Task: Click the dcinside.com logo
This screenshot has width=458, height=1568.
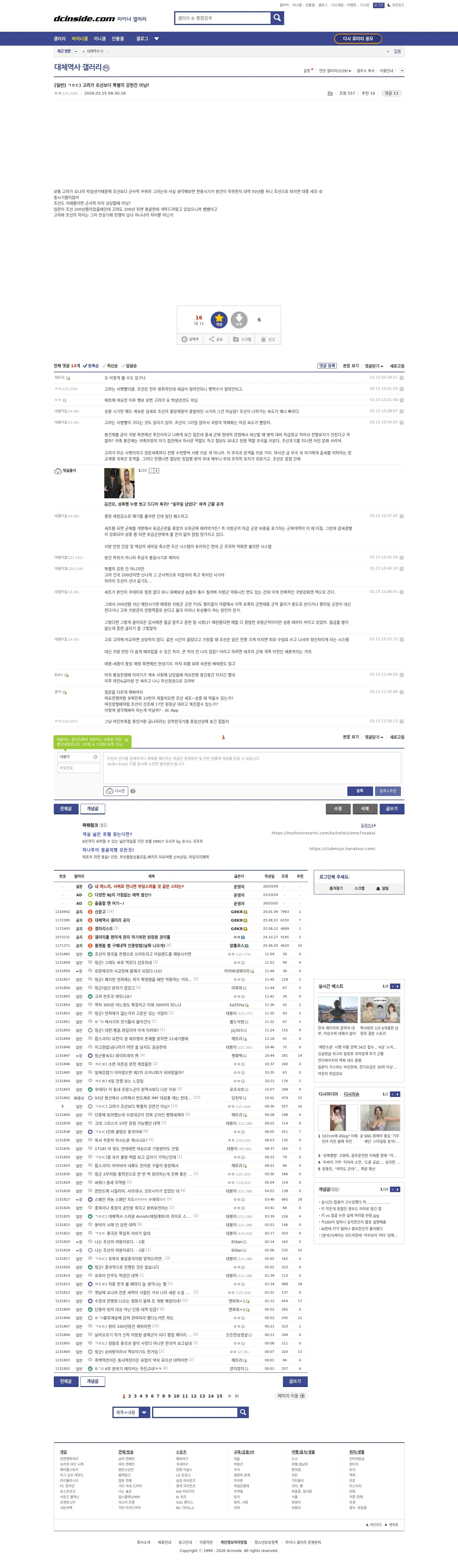Action: [84, 19]
